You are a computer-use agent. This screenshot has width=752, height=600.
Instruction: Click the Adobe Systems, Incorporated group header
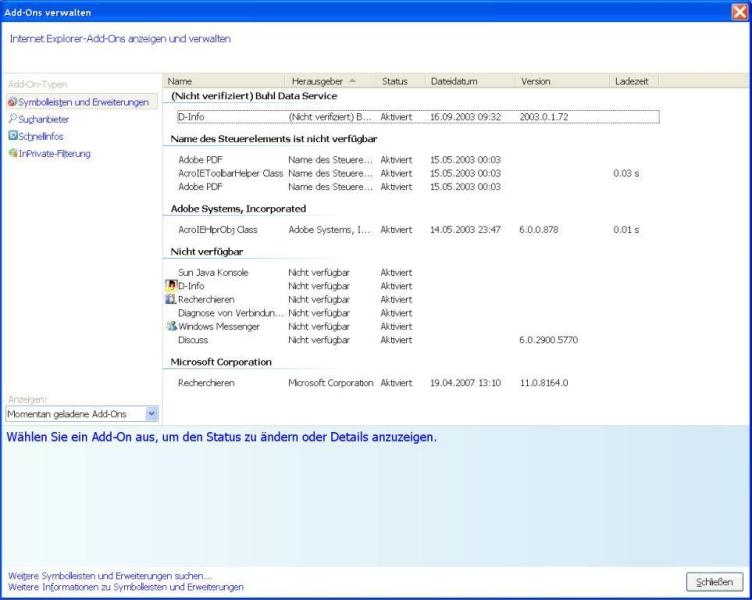pos(238,209)
